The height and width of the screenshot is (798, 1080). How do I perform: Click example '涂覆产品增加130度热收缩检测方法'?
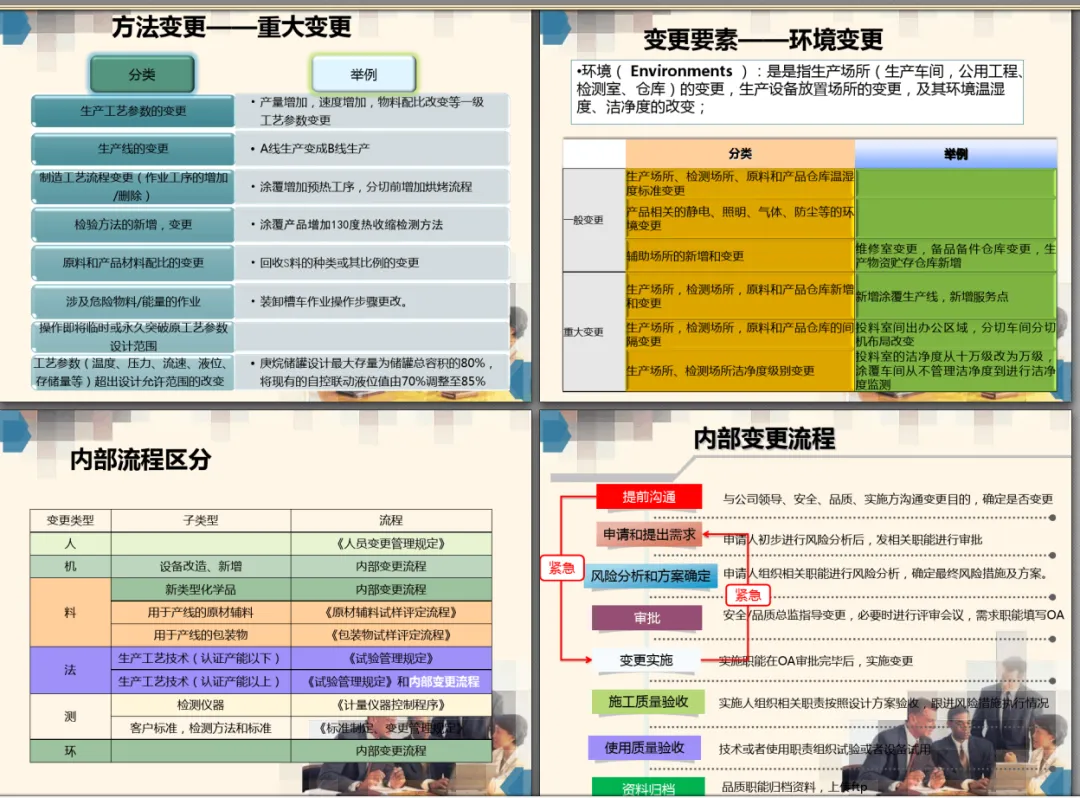click(351, 224)
